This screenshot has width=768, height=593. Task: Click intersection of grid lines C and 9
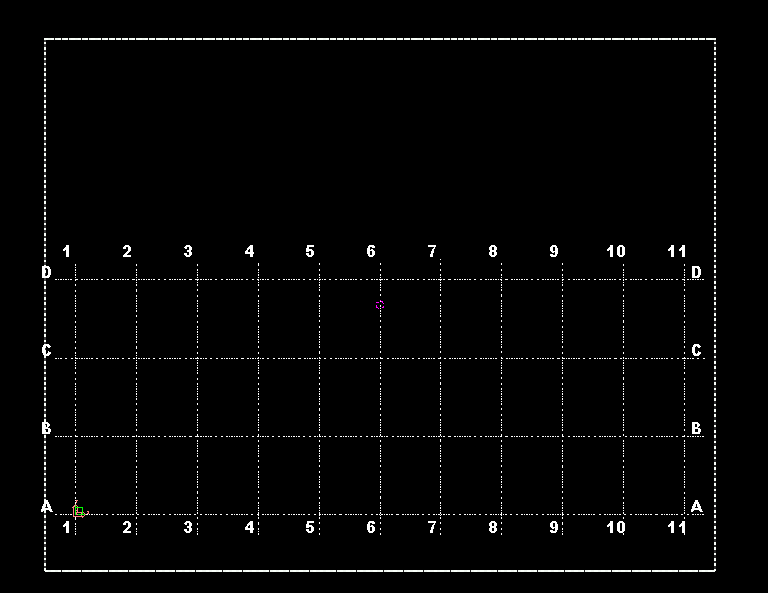562,358
